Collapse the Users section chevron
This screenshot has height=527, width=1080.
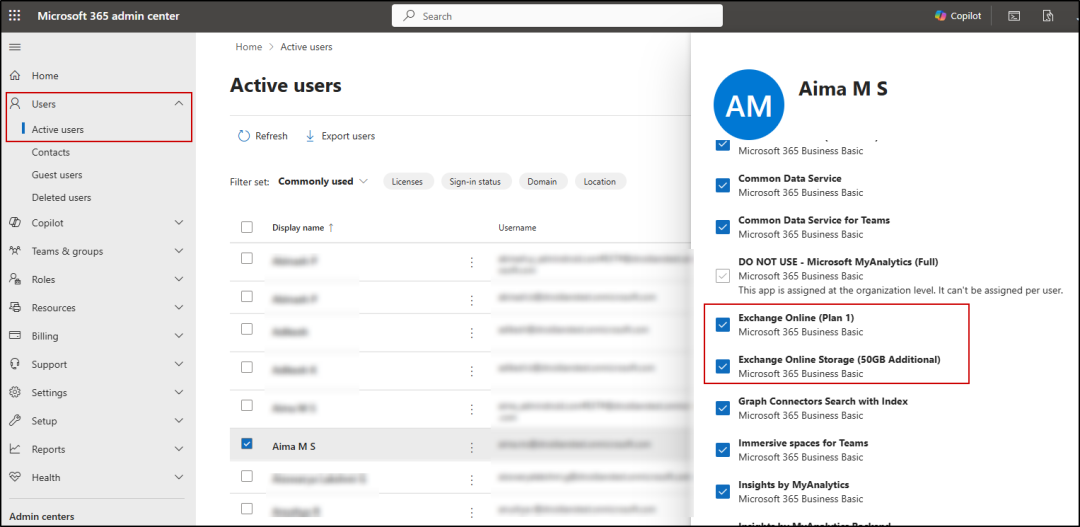coord(179,103)
